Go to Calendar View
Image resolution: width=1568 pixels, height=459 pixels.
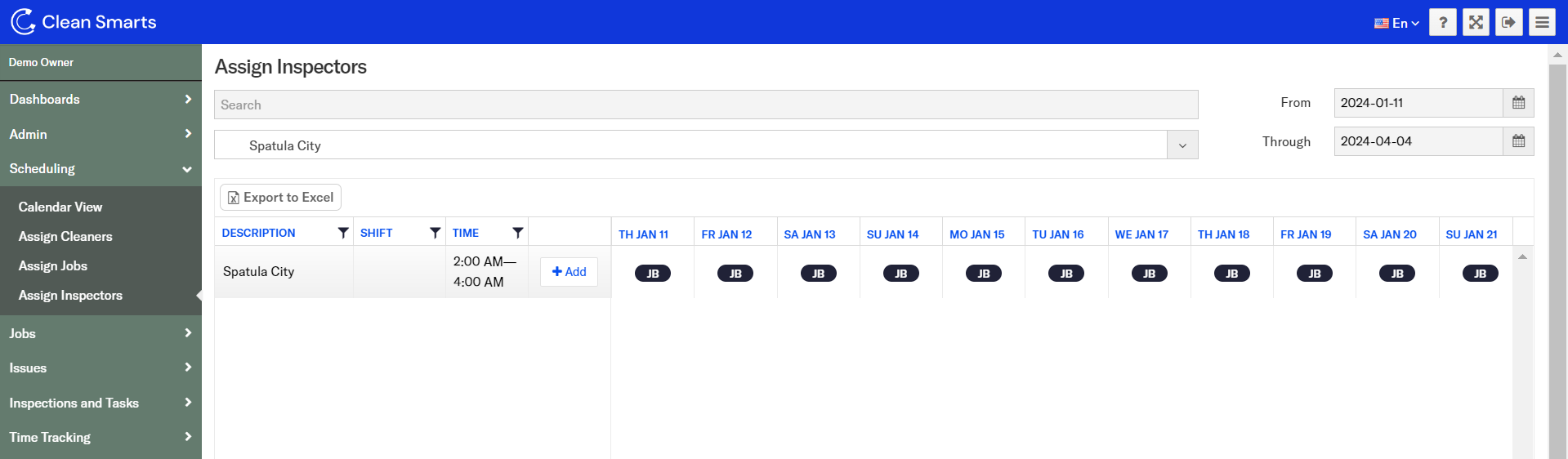(x=60, y=207)
